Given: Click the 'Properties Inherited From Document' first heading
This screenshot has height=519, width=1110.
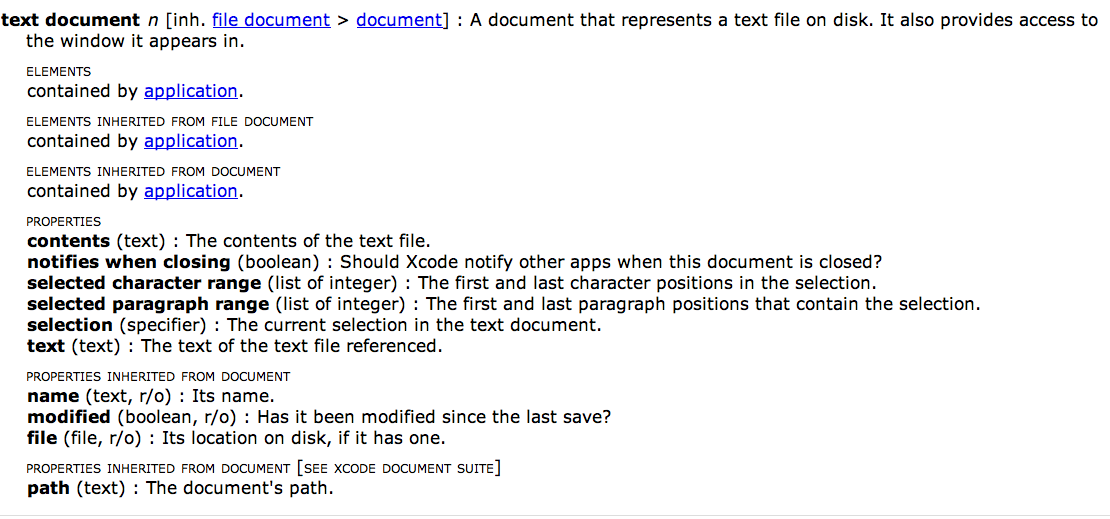Looking at the screenshot, I should coord(158,377).
